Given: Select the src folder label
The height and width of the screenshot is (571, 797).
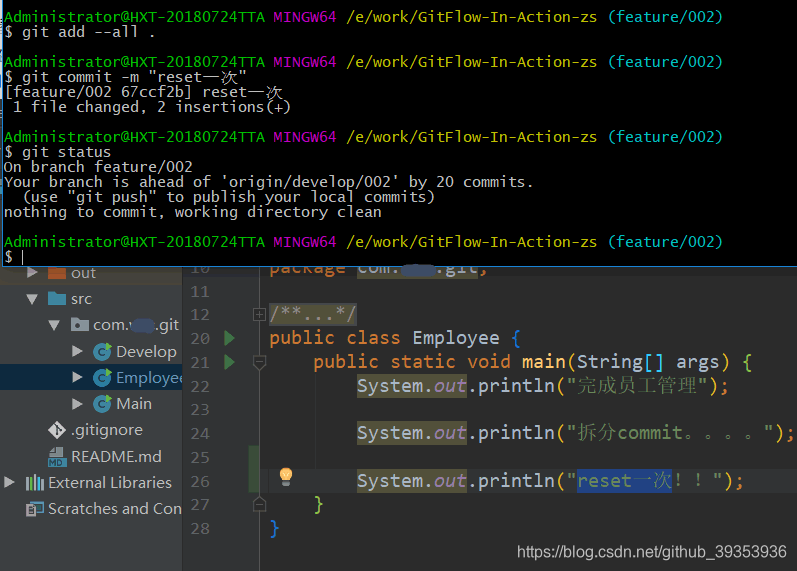Looking at the screenshot, I should [81, 299].
